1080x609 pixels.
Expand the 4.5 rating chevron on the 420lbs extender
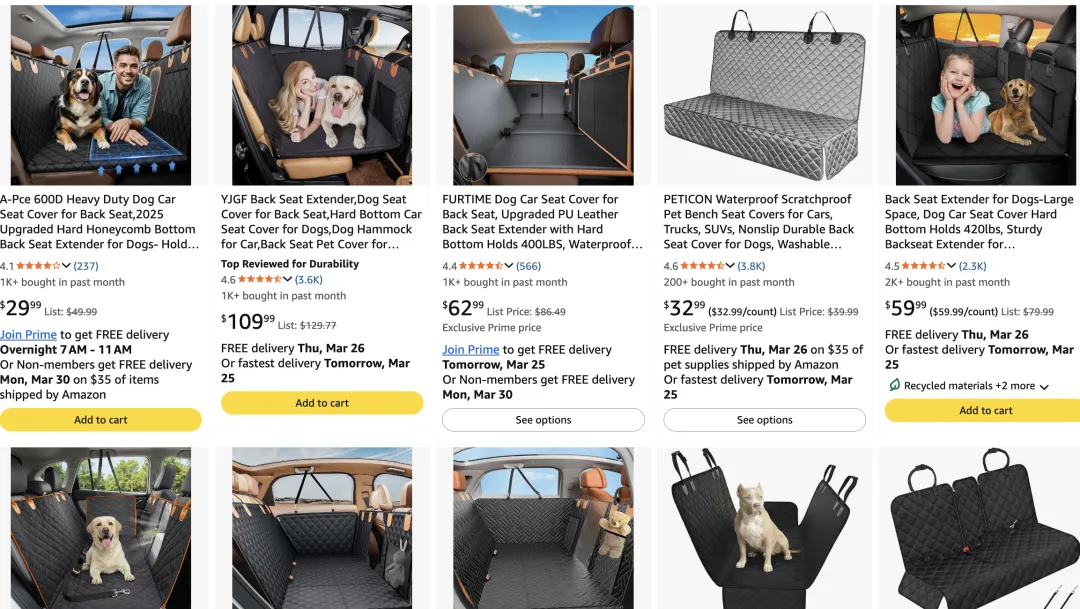coord(951,266)
